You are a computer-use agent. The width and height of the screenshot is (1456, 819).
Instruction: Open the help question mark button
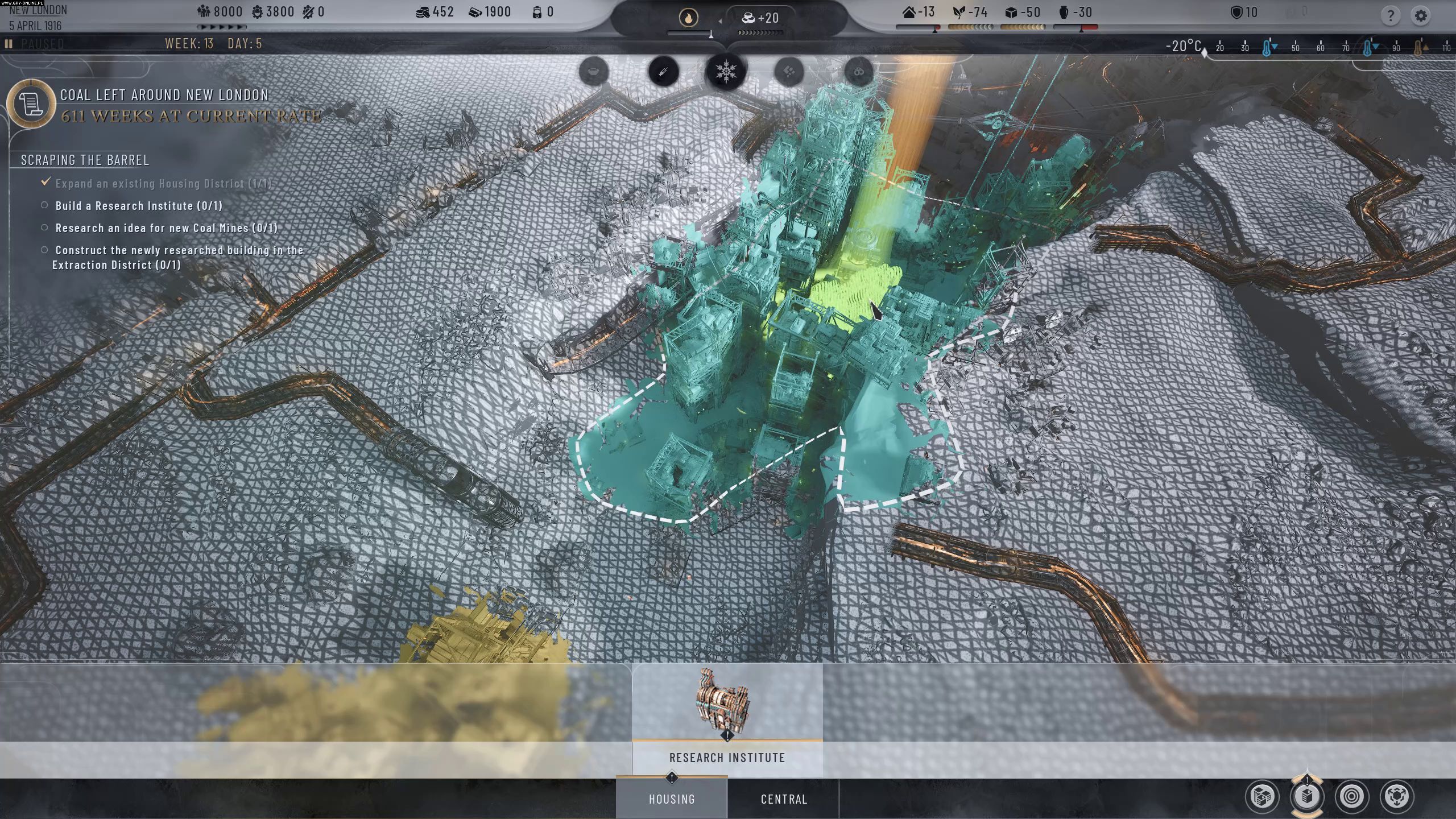click(x=1389, y=15)
